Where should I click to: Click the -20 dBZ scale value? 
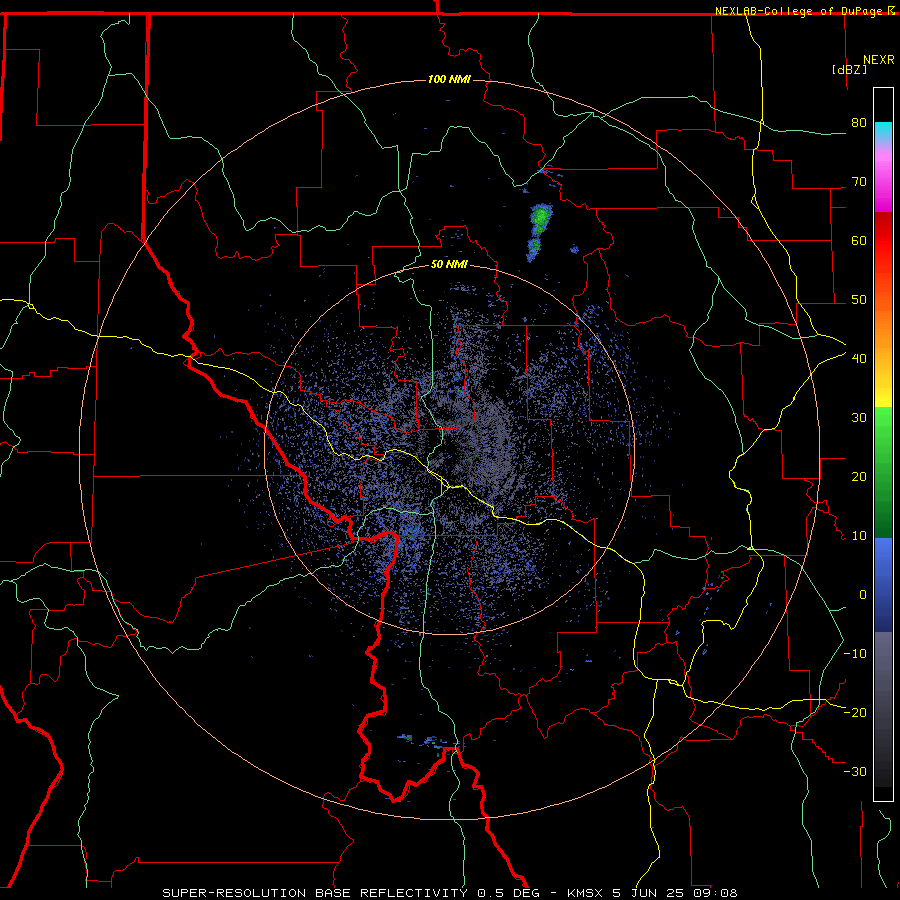click(855, 713)
